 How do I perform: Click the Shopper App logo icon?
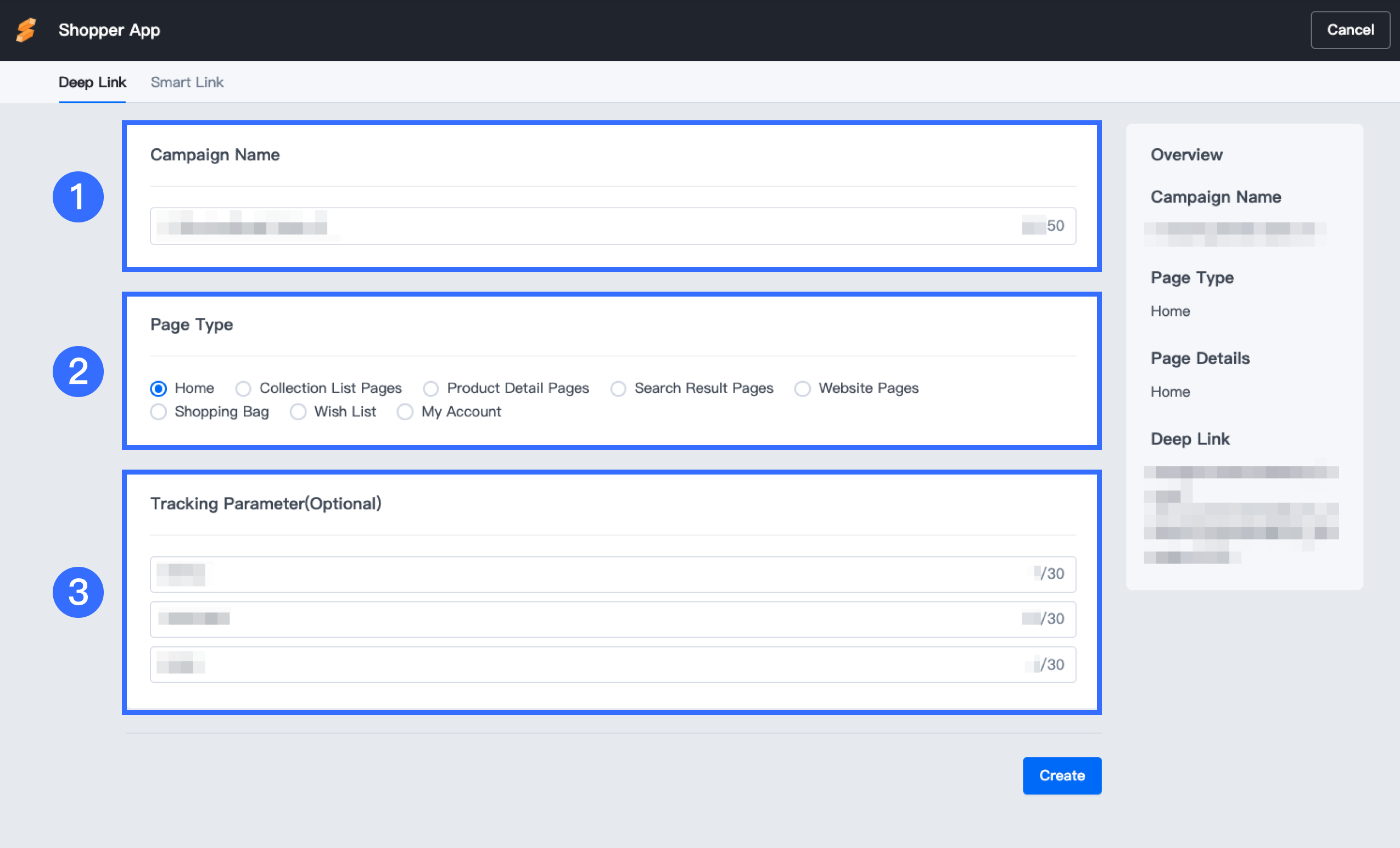pos(26,30)
